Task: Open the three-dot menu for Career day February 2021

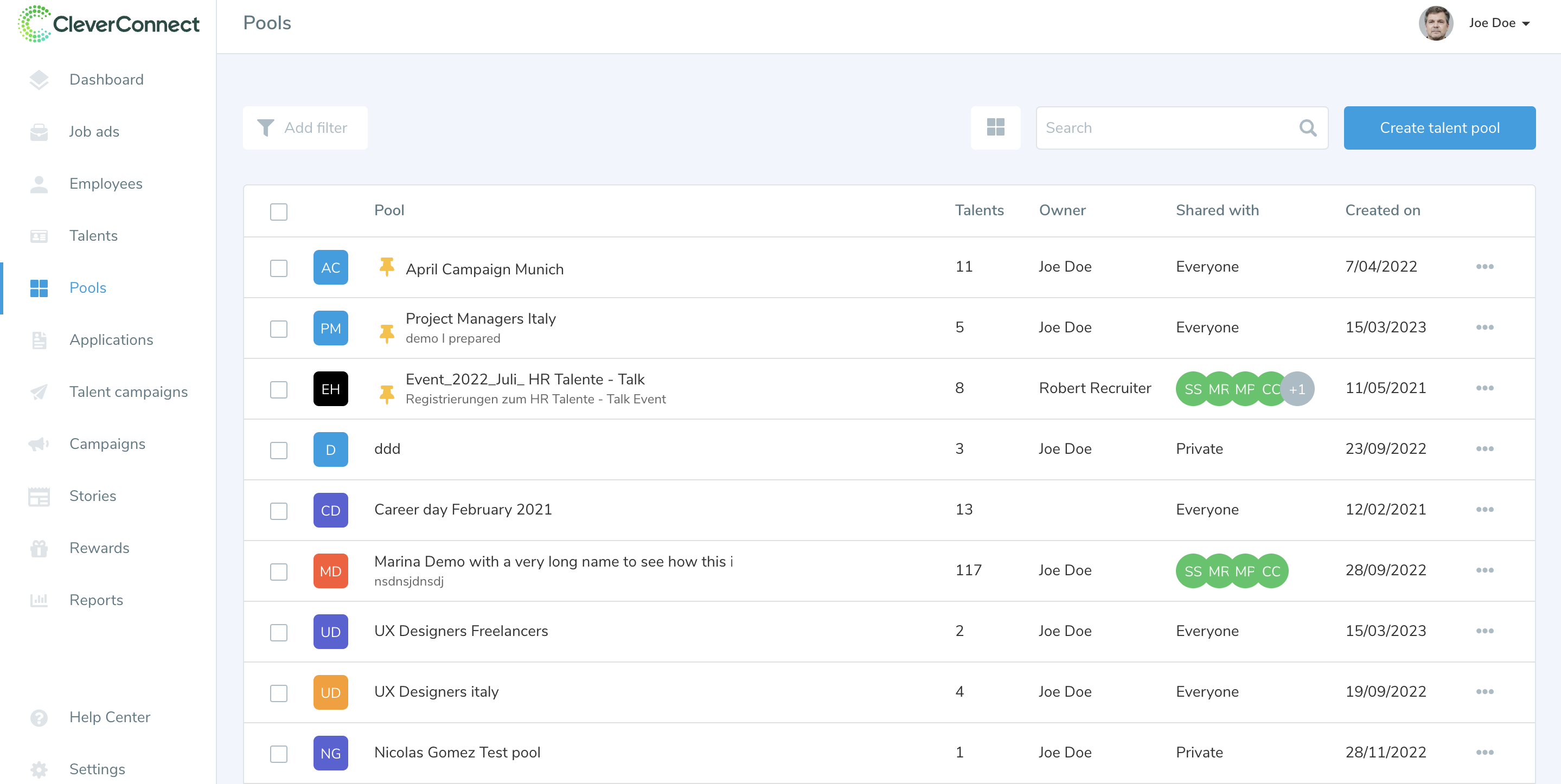Action: [1484, 510]
